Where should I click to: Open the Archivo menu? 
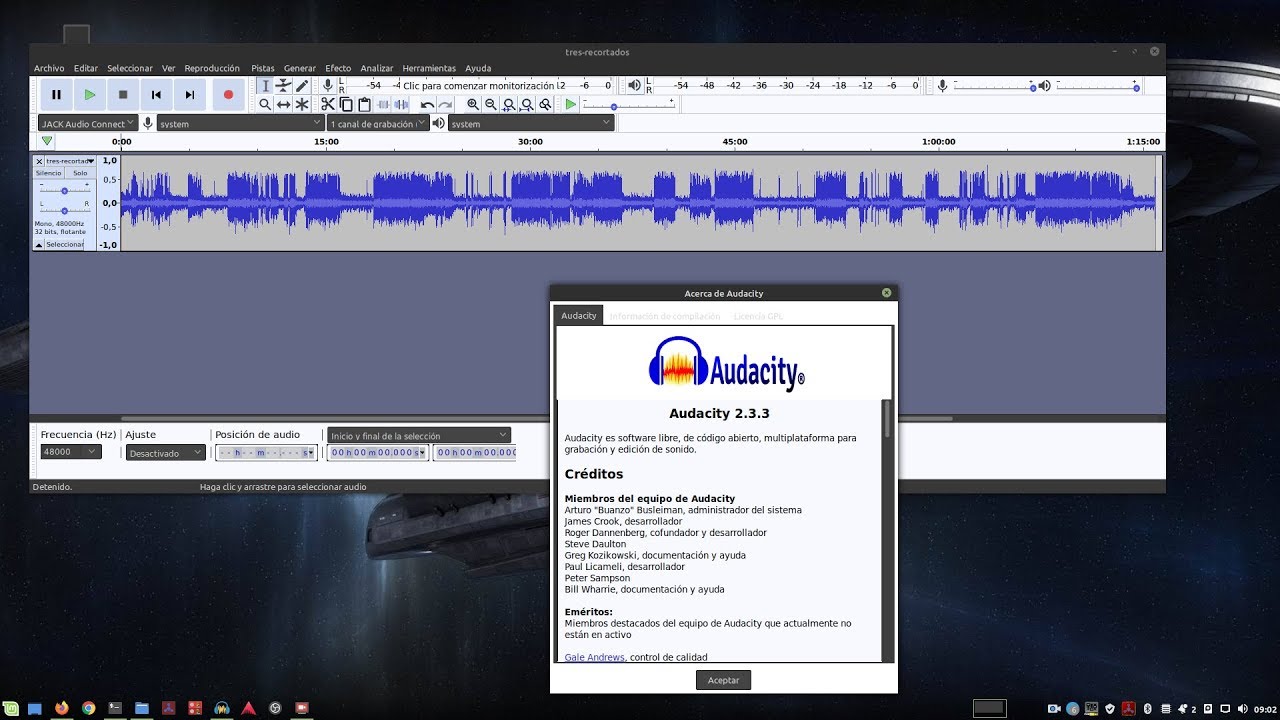[x=49, y=68]
